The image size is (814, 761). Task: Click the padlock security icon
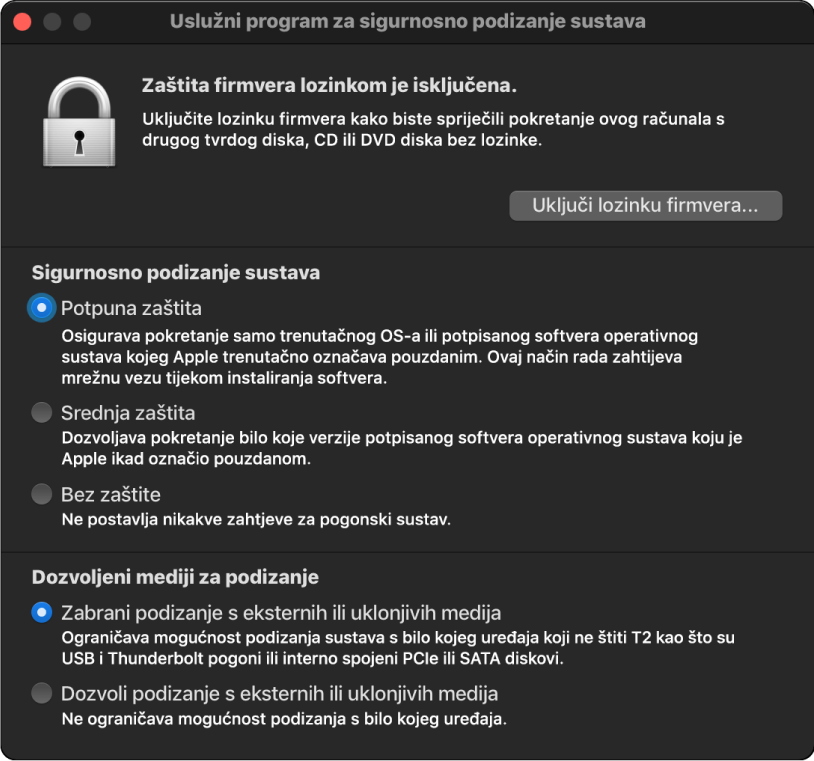click(x=80, y=120)
